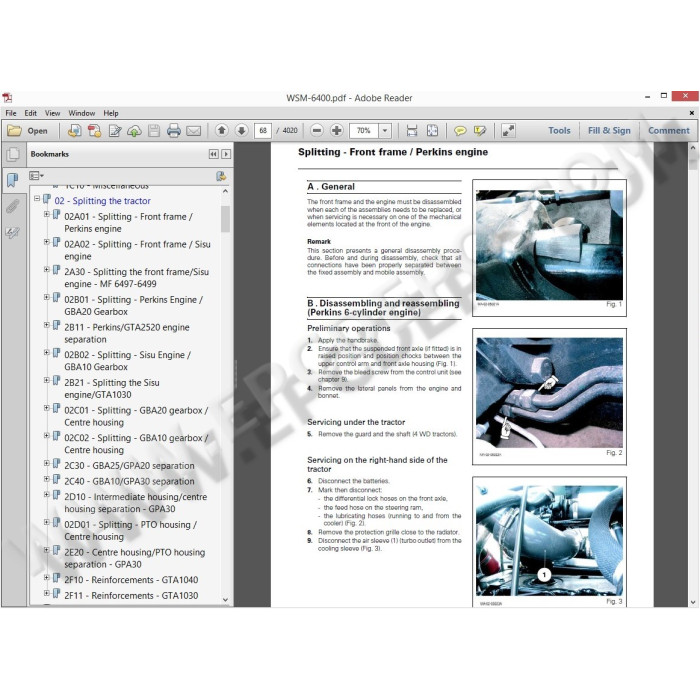Open the File menu
Screen dimensions: 700x700
pyautogui.click(x=11, y=113)
